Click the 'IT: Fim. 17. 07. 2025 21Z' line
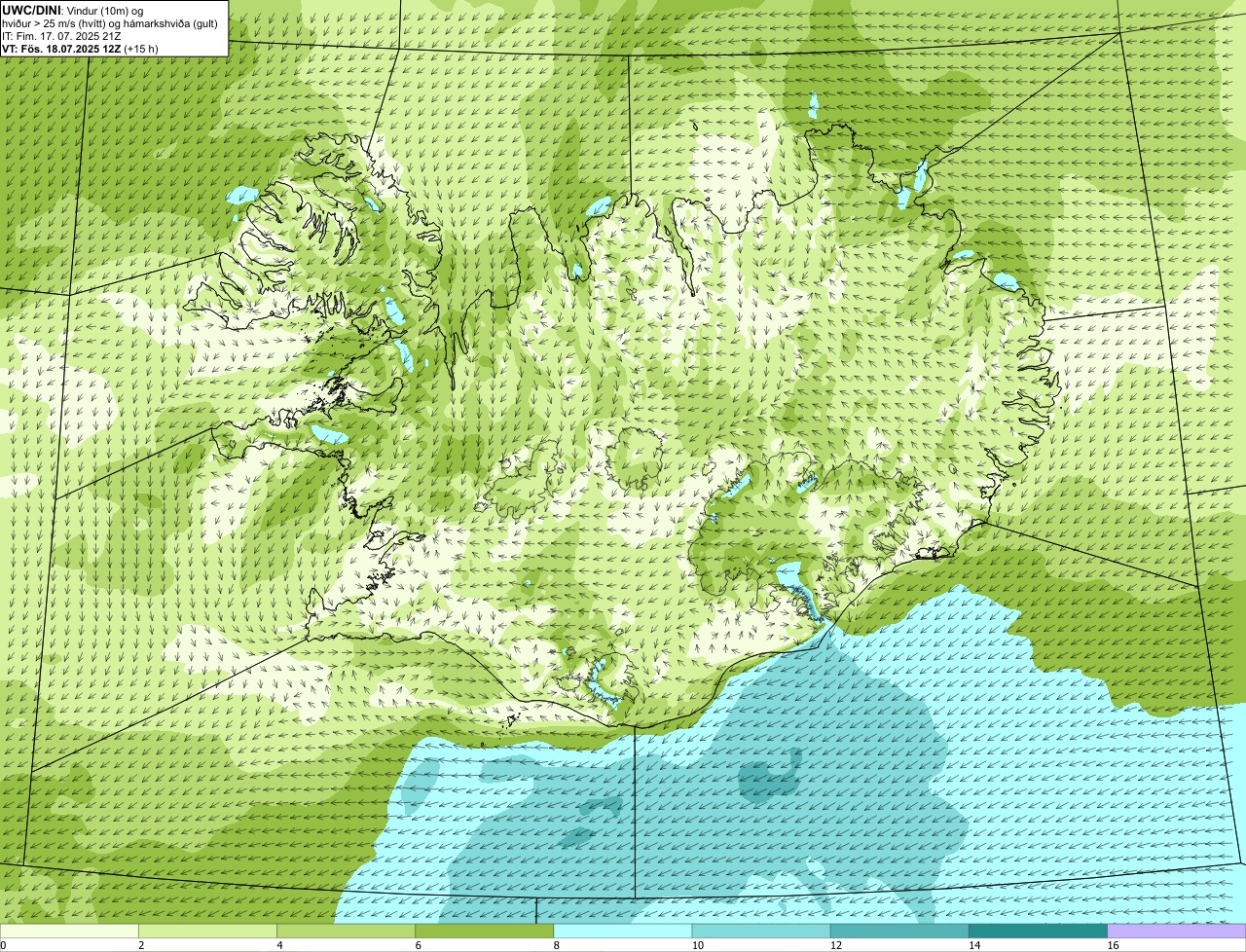The image size is (1246, 952). 62,36
